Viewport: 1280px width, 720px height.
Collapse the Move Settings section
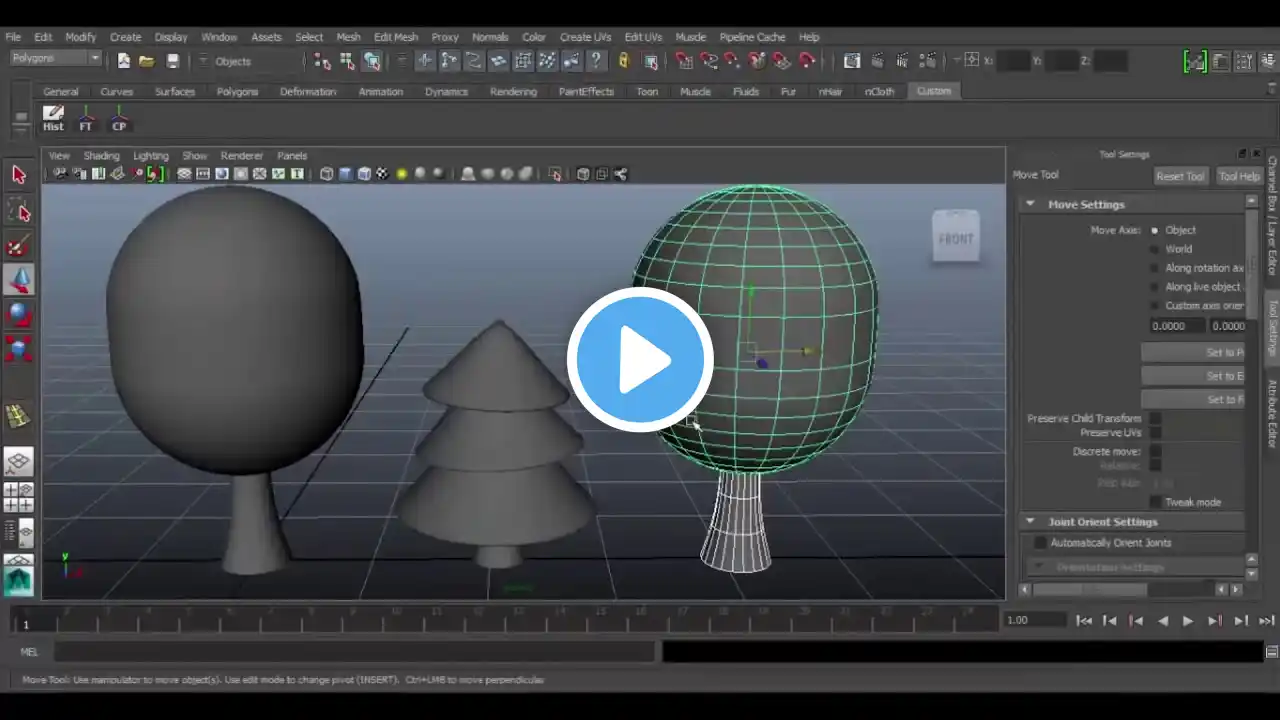1029,204
